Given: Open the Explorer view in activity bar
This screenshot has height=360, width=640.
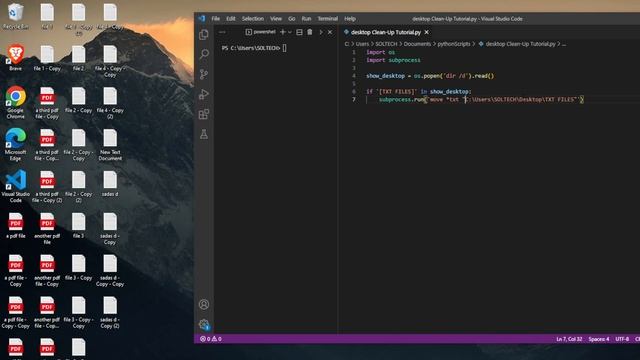Looking at the screenshot, I should pyautogui.click(x=204, y=34).
